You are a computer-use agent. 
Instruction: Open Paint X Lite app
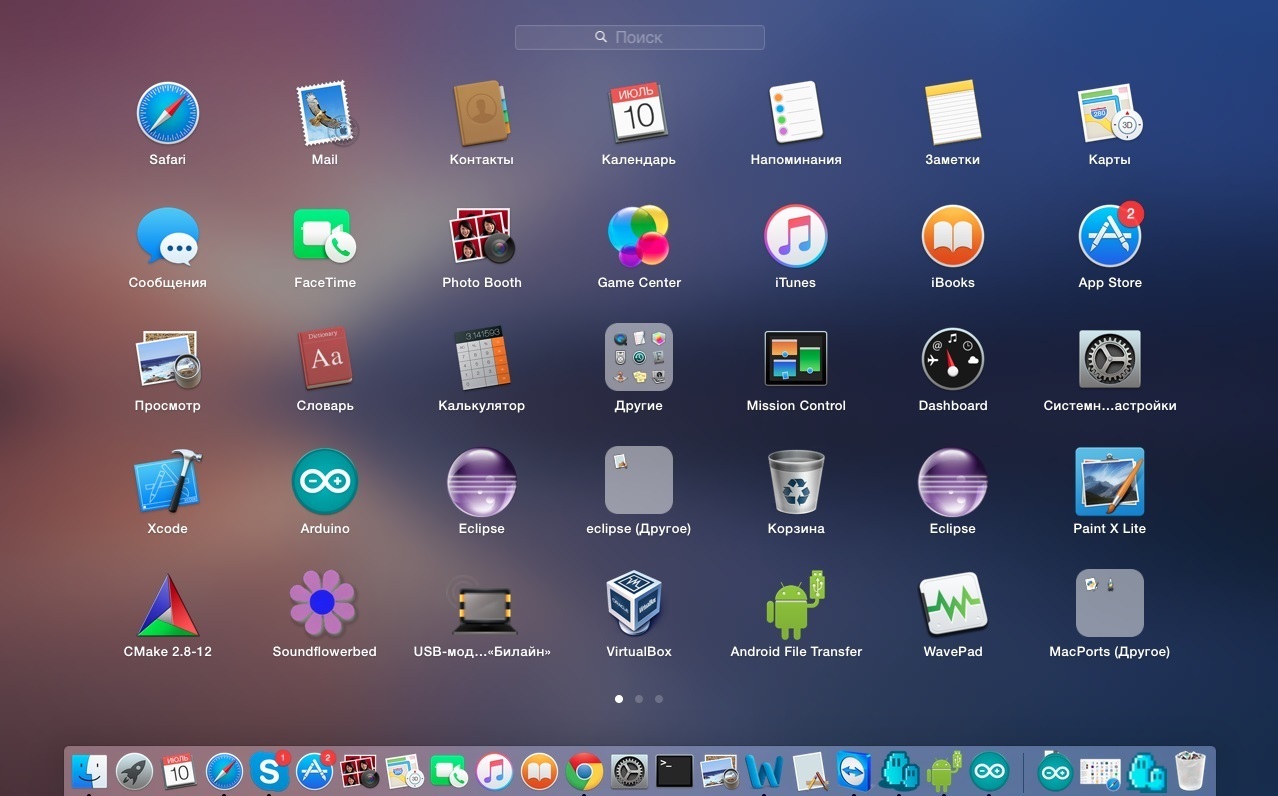click(1109, 482)
